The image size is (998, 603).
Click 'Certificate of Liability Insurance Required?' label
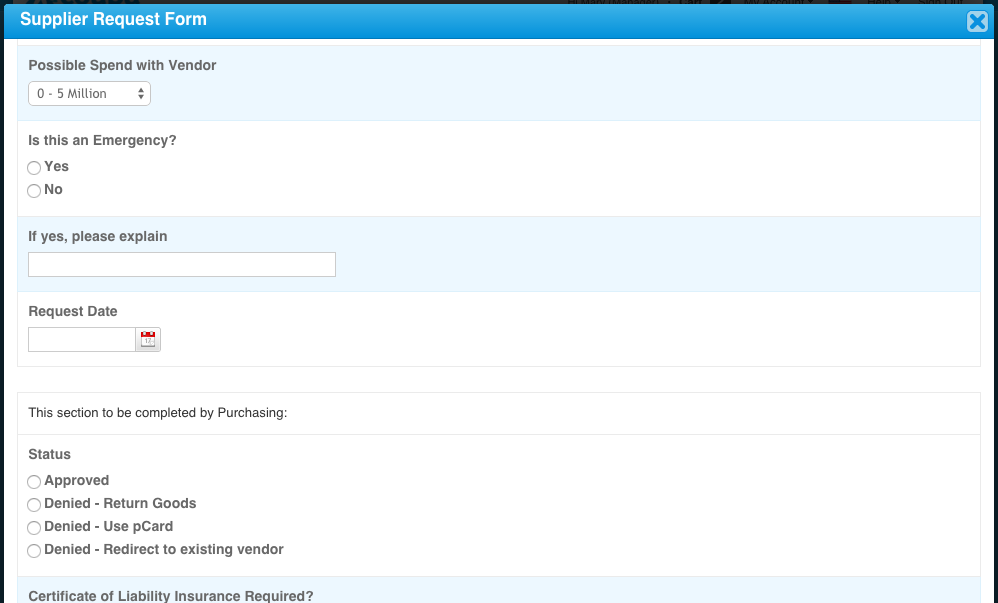[x=170, y=596]
